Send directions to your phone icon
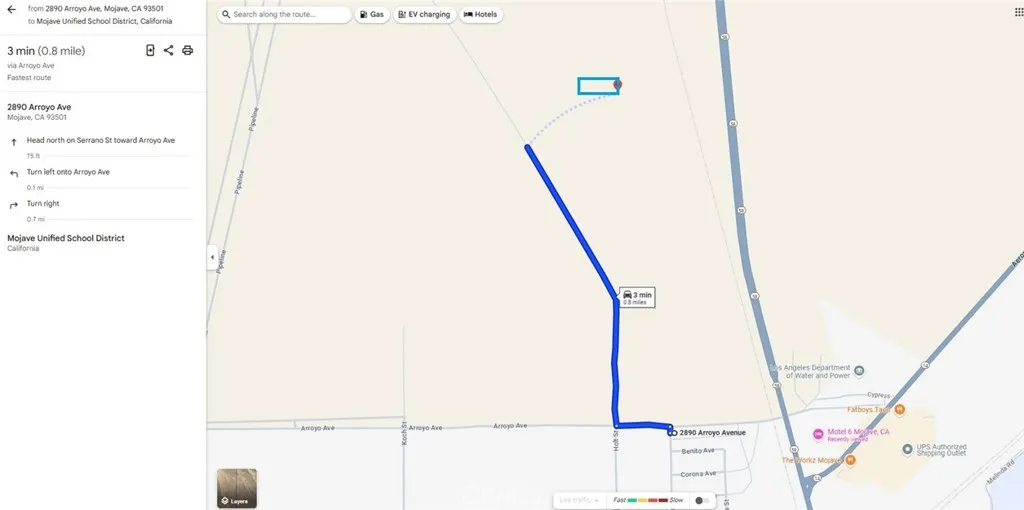Screen dimensions: 1024x510 [150, 50]
